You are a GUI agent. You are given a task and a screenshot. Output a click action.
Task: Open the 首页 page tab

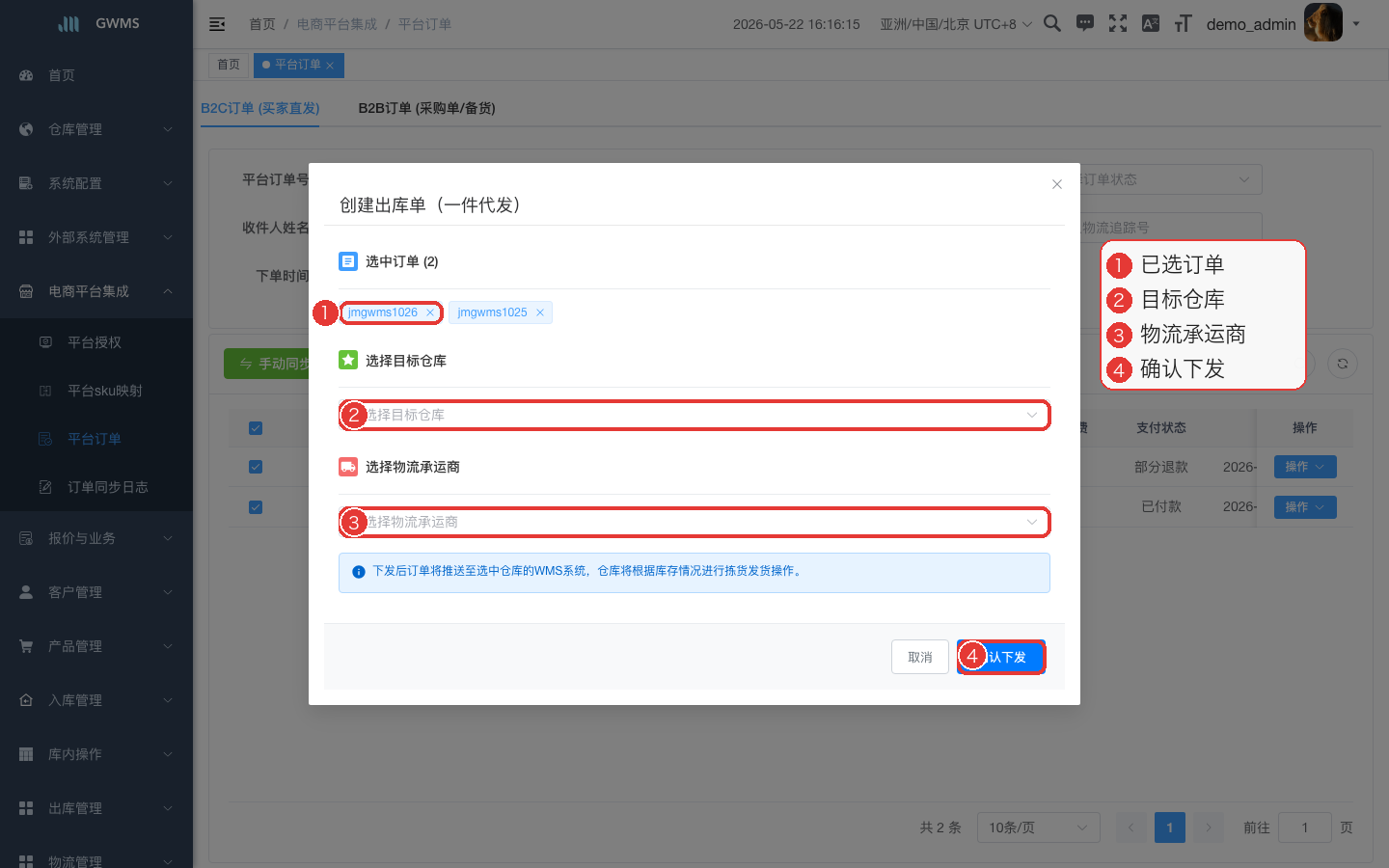click(x=229, y=65)
